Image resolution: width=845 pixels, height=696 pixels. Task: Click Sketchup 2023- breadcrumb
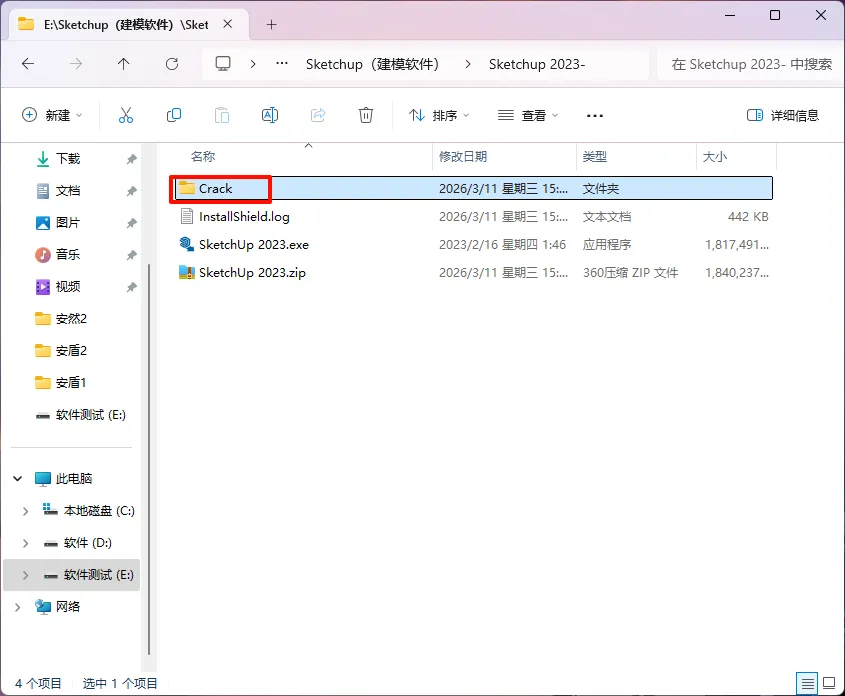[x=537, y=64]
